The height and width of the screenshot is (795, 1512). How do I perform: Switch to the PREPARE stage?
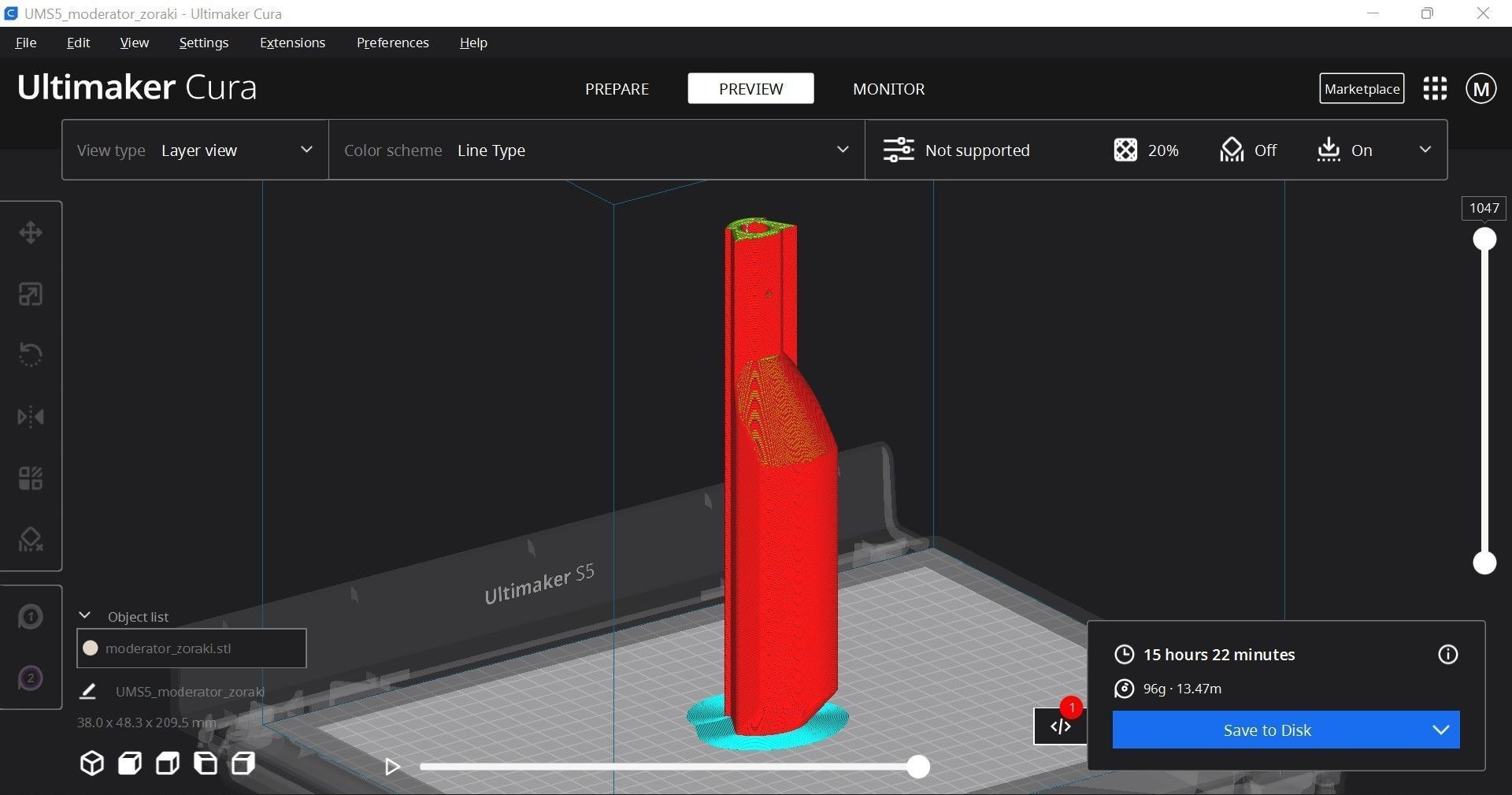617,88
